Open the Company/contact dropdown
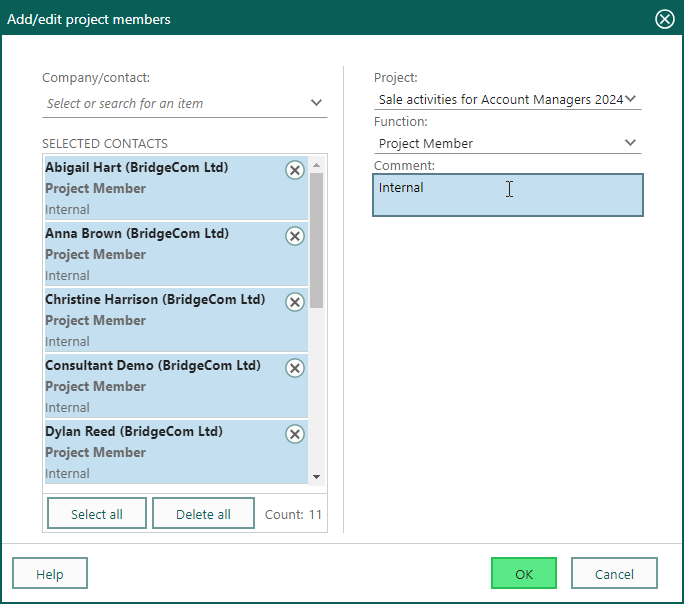 coord(316,102)
